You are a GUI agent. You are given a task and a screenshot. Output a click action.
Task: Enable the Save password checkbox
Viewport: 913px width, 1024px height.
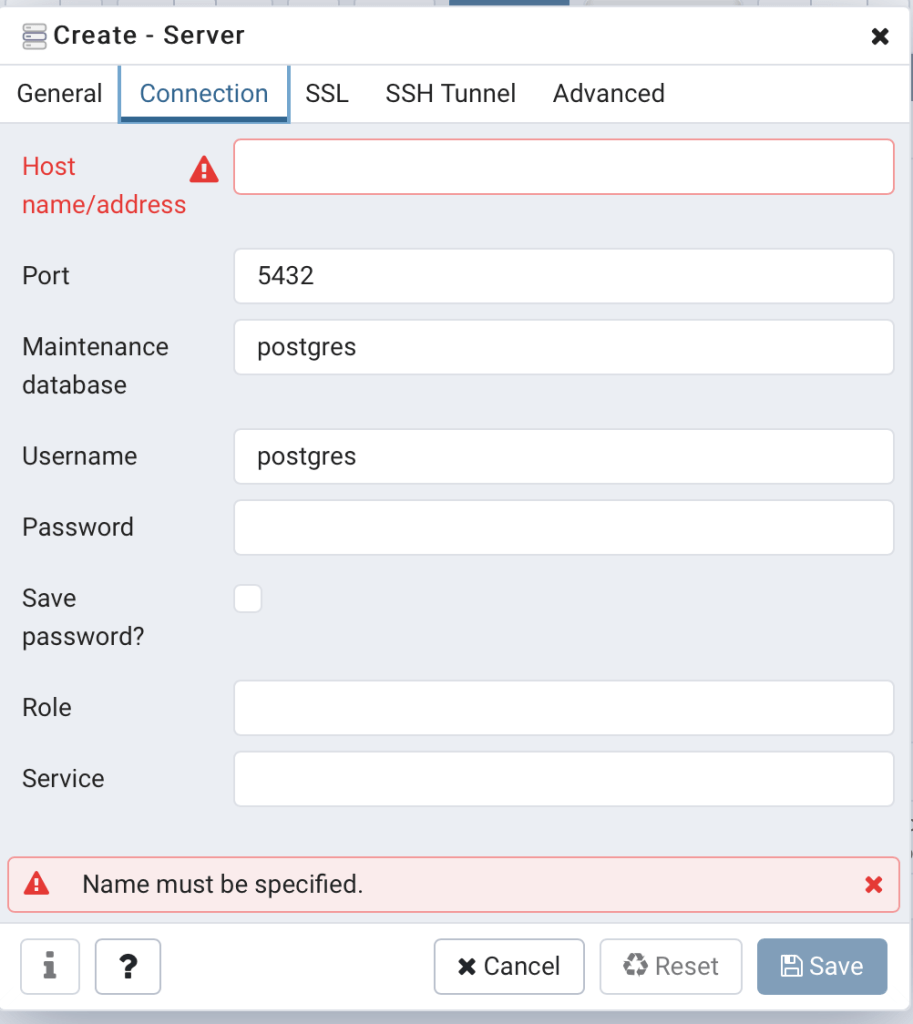[x=248, y=599]
